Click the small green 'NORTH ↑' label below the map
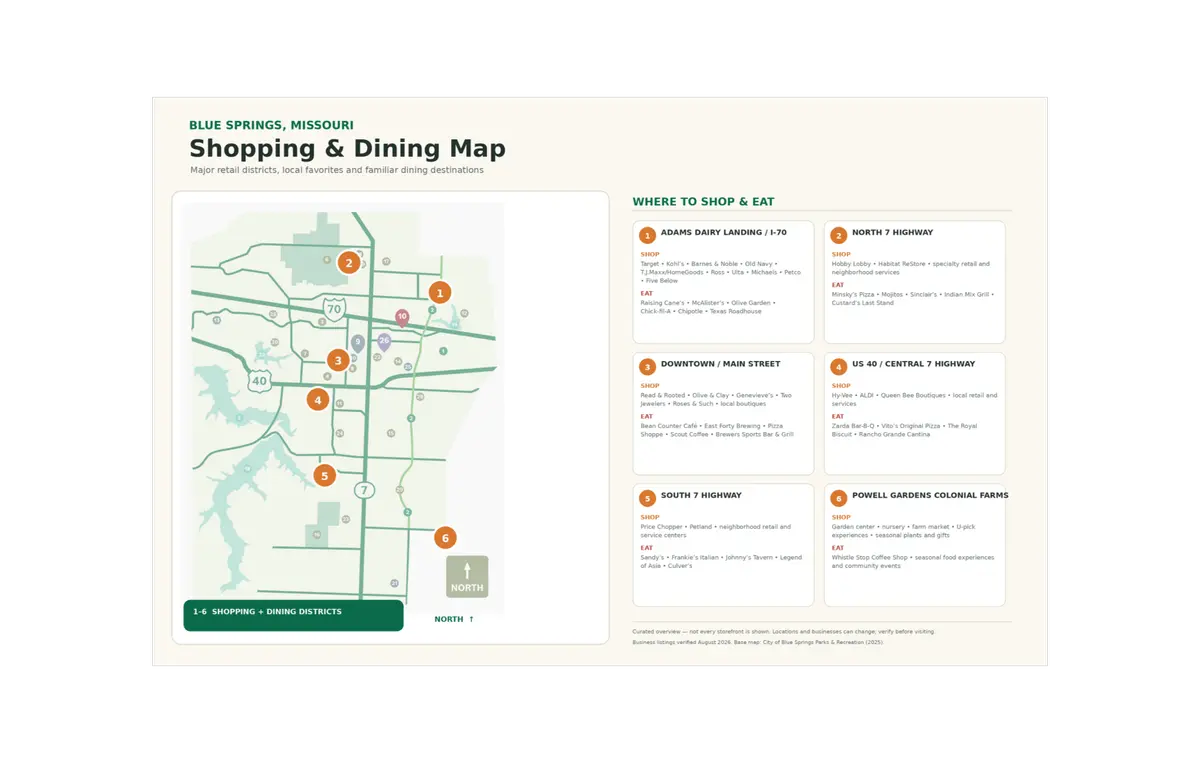The width and height of the screenshot is (1200, 763). click(454, 619)
